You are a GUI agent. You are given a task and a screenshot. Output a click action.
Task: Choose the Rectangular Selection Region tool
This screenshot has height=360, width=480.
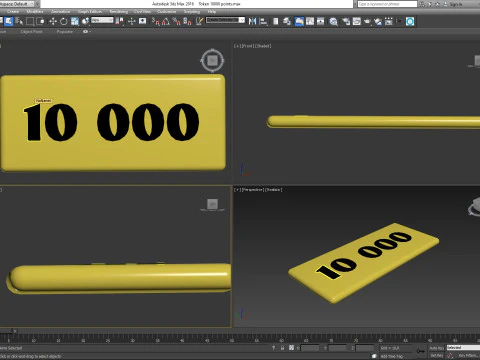point(30,21)
